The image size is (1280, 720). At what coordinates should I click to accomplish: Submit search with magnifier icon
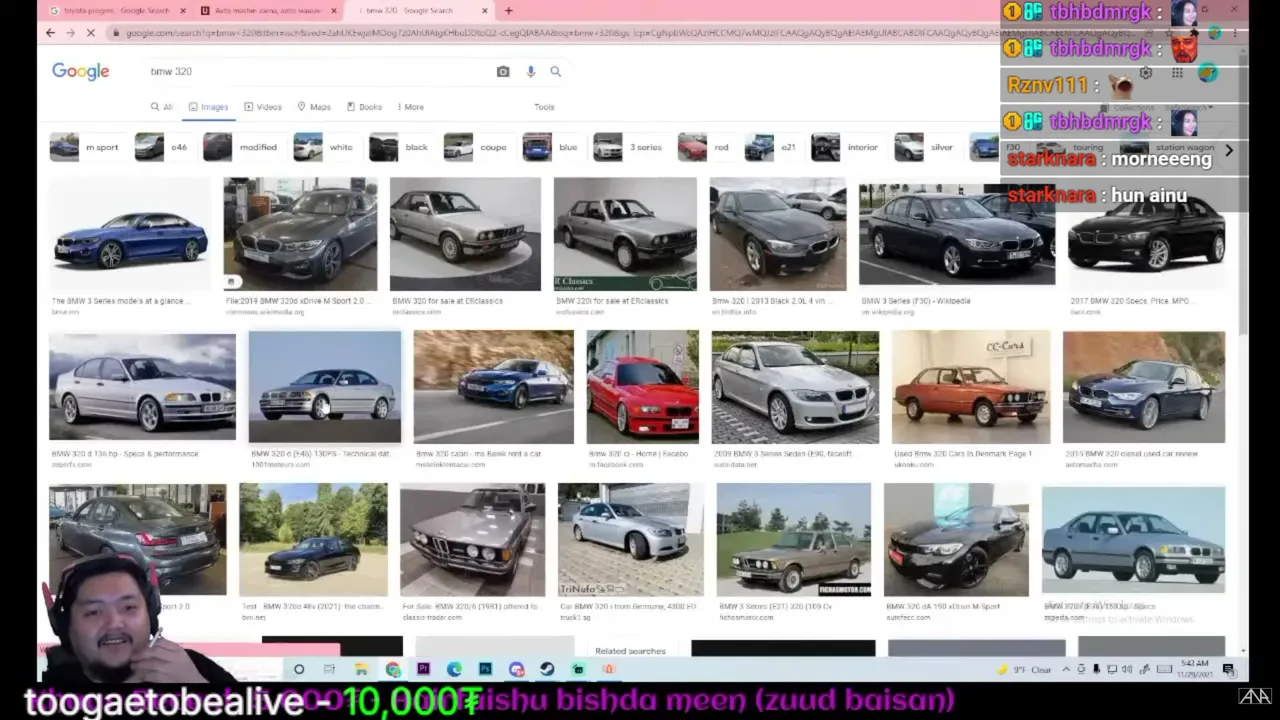tap(556, 72)
